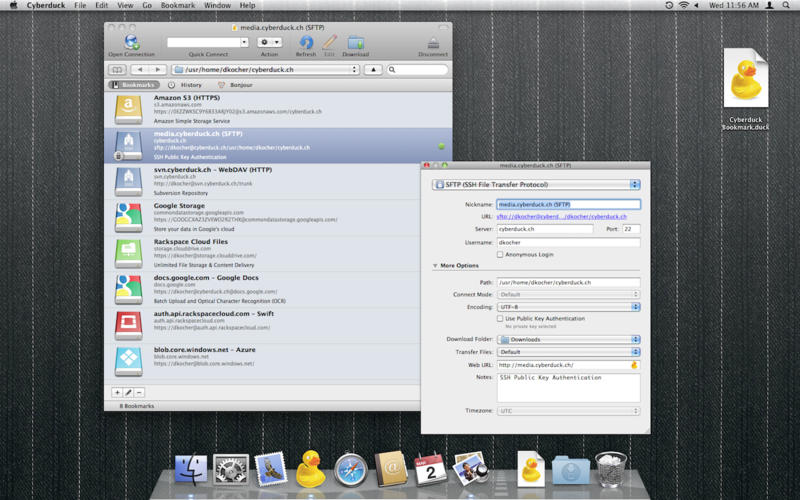Open the SFTP protocol dropdown
800x500 pixels.
coord(536,184)
